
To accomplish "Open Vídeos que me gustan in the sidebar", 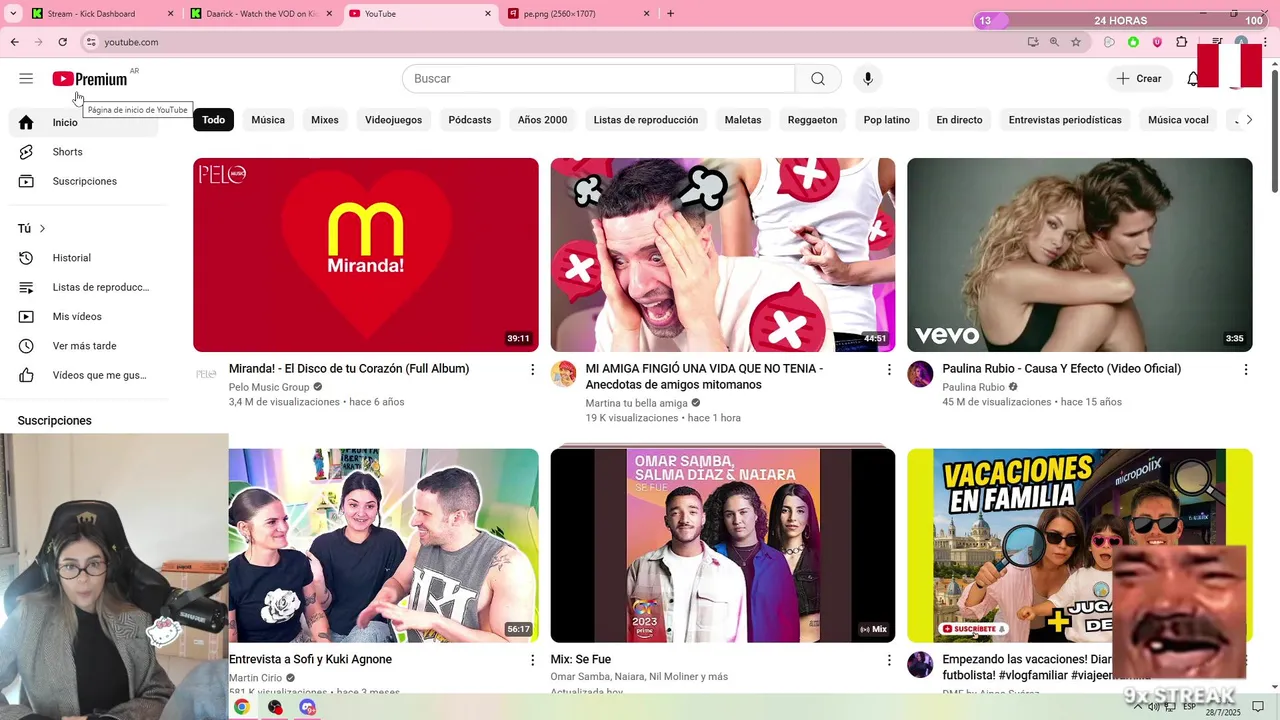I will pos(84,375).
